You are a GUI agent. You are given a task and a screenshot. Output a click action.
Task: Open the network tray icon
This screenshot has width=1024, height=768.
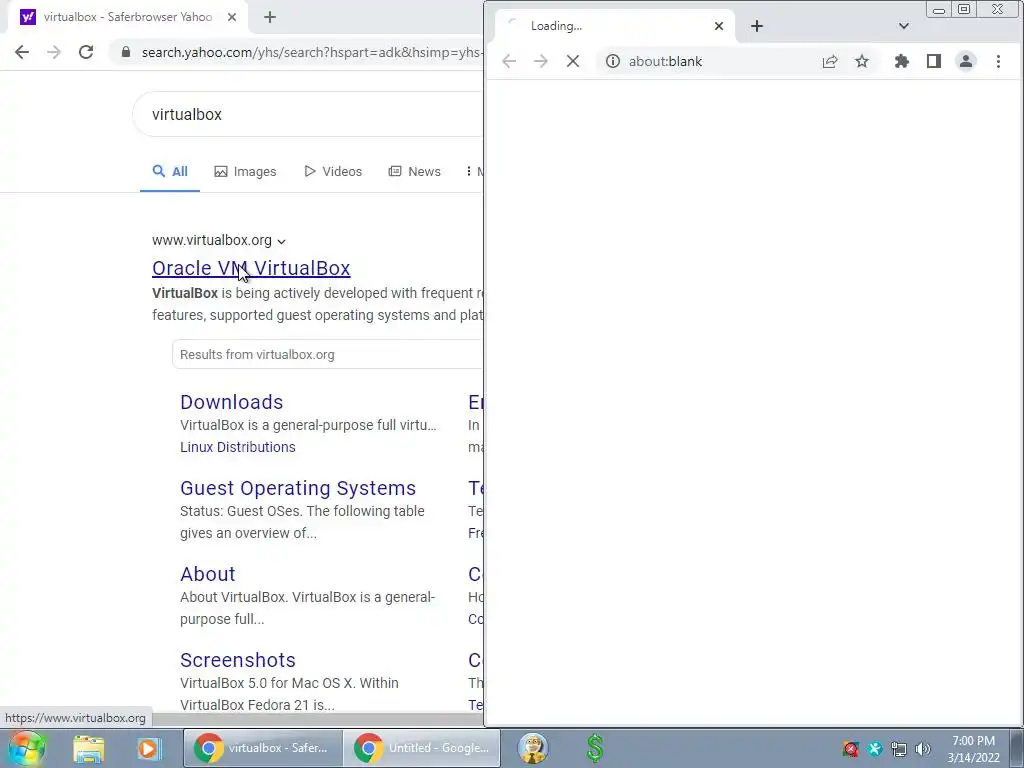click(899, 749)
